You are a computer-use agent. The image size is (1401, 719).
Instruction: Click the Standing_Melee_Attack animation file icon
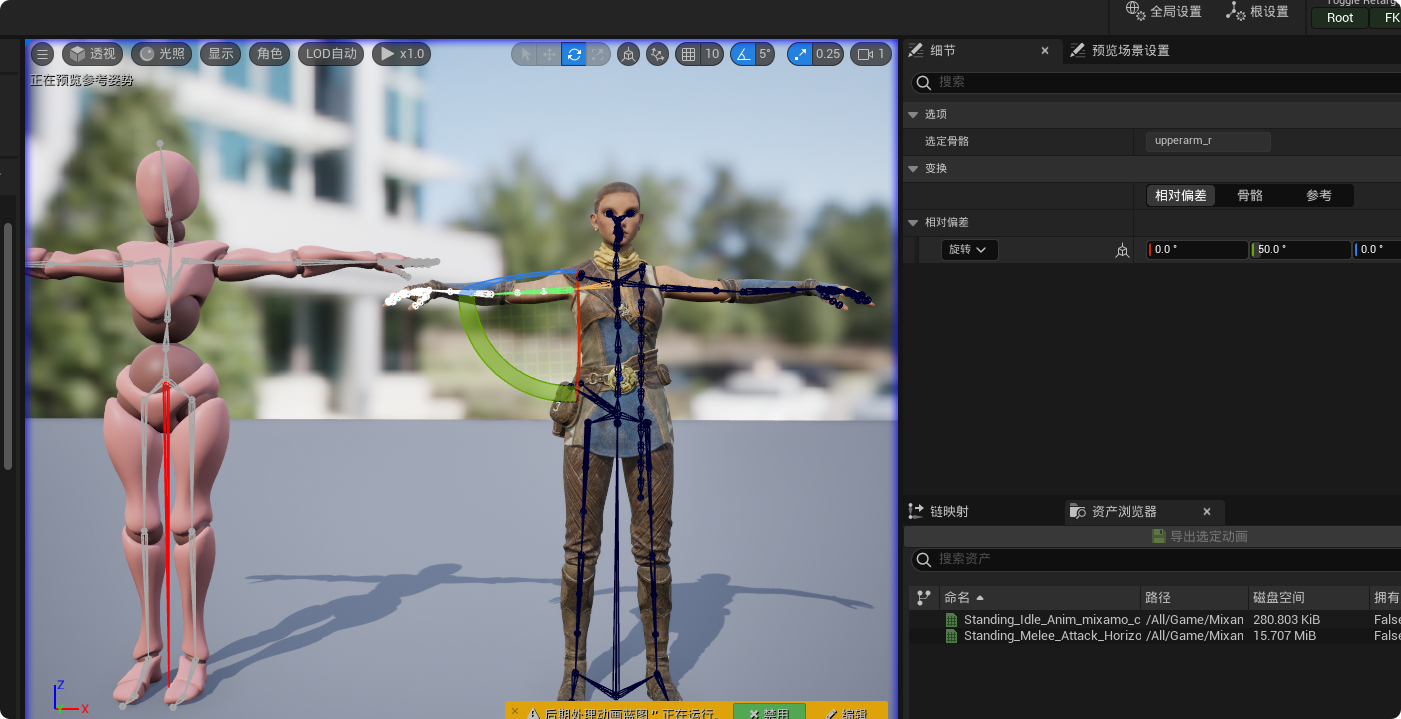tap(951, 636)
